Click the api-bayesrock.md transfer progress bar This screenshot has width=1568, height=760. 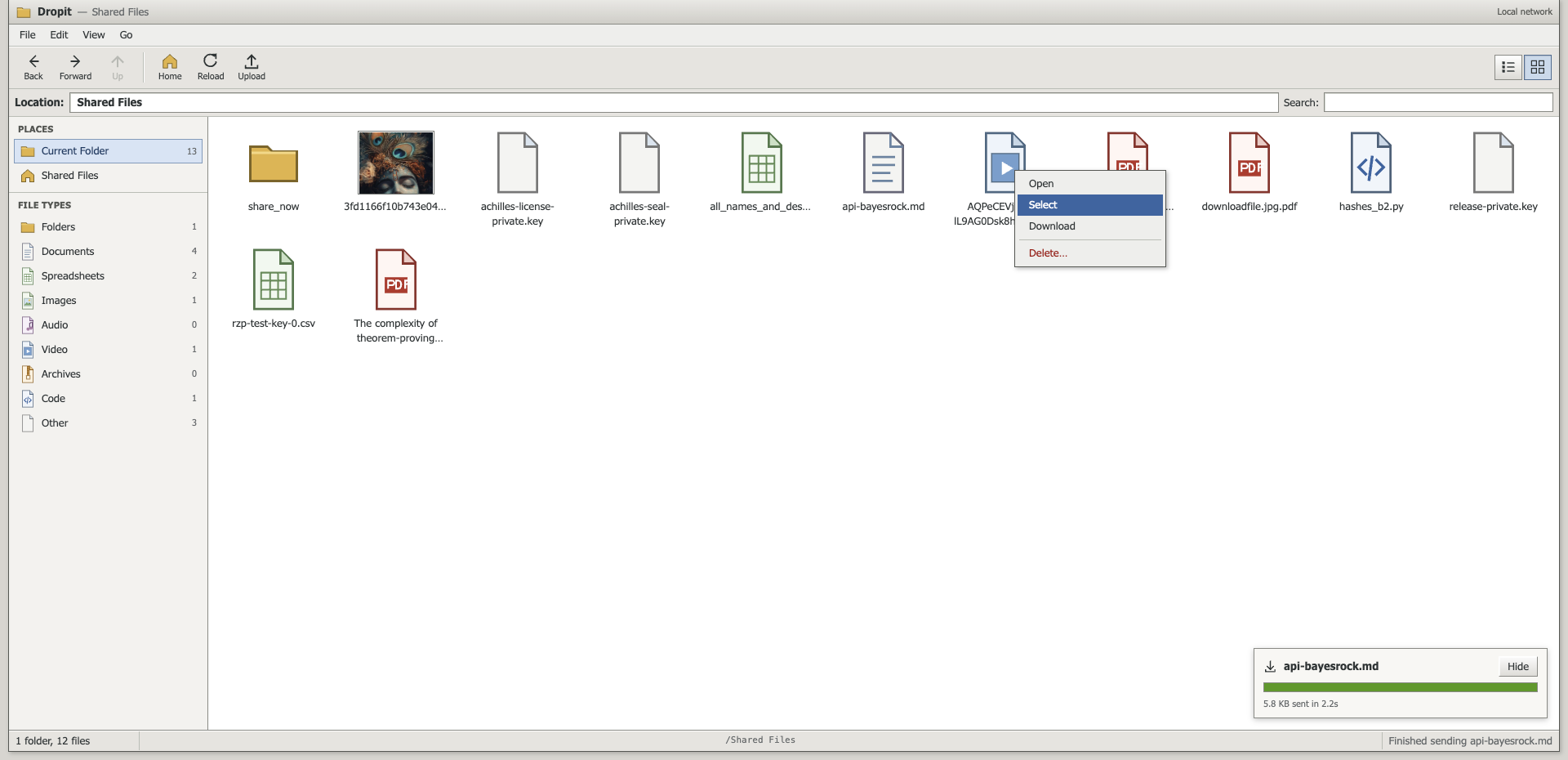[1401, 687]
